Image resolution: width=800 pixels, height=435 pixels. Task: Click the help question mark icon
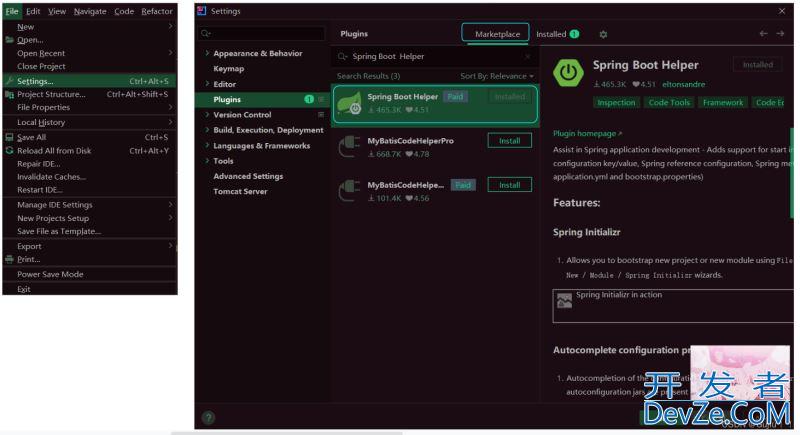(x=208, y=418)
